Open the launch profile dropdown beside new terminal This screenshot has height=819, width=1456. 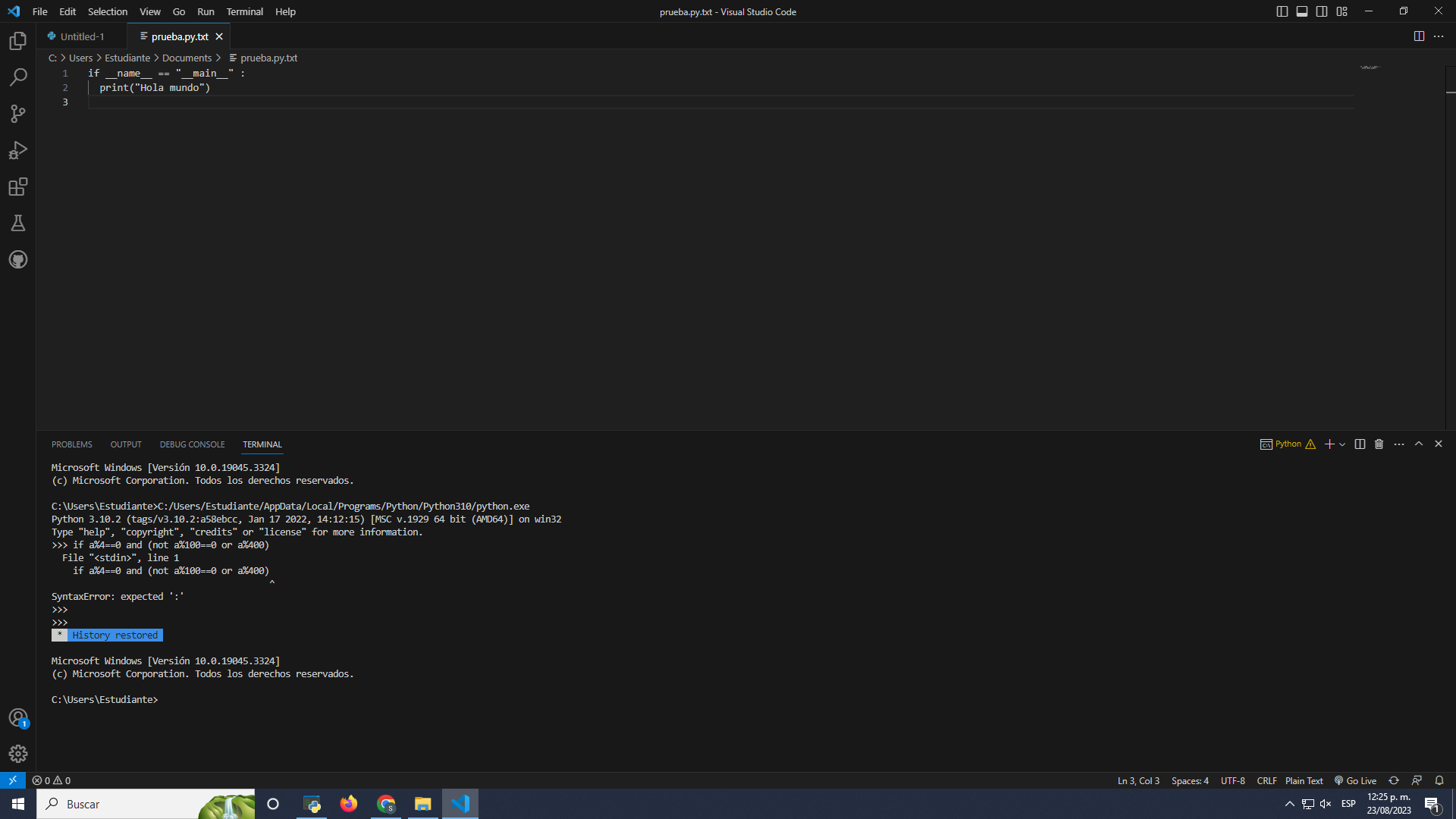(1342, 444)
